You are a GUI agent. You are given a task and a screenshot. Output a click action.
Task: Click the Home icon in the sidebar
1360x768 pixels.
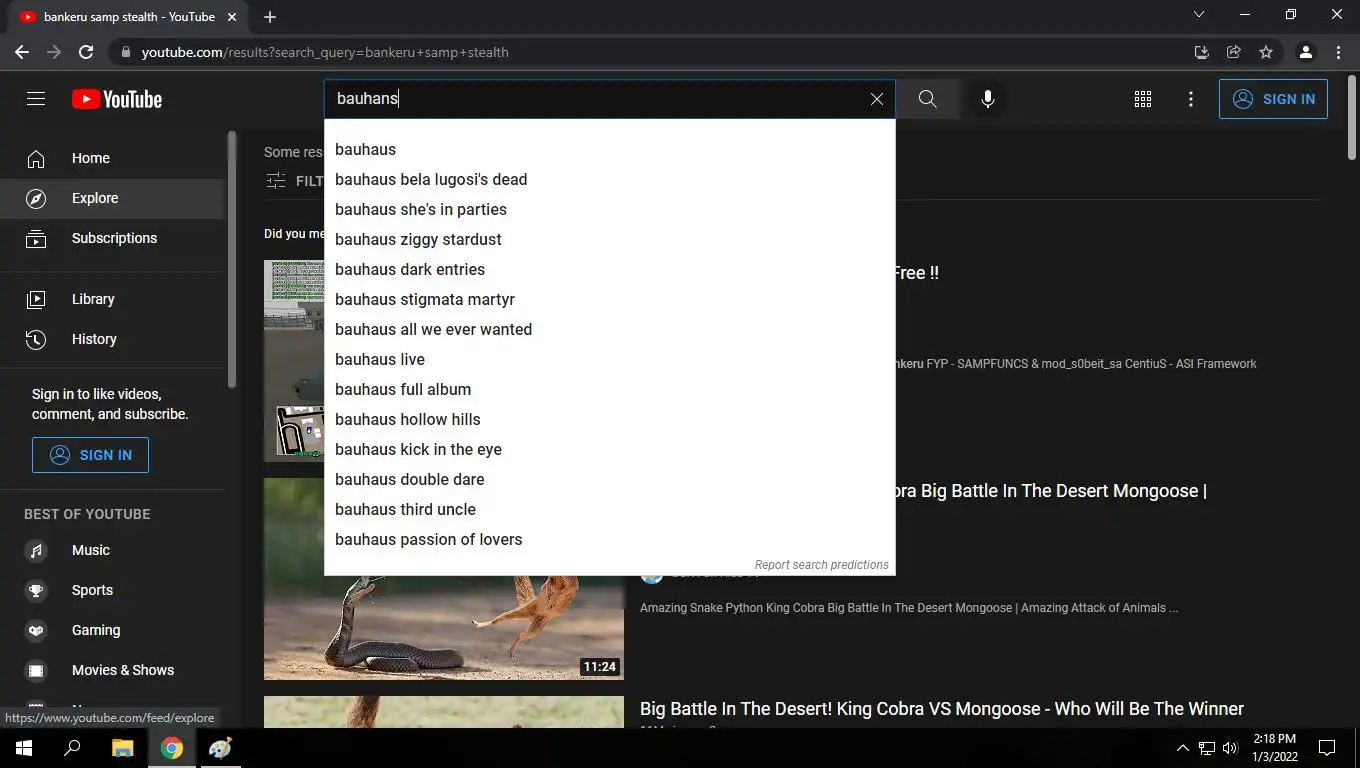(x=36, y=158)
